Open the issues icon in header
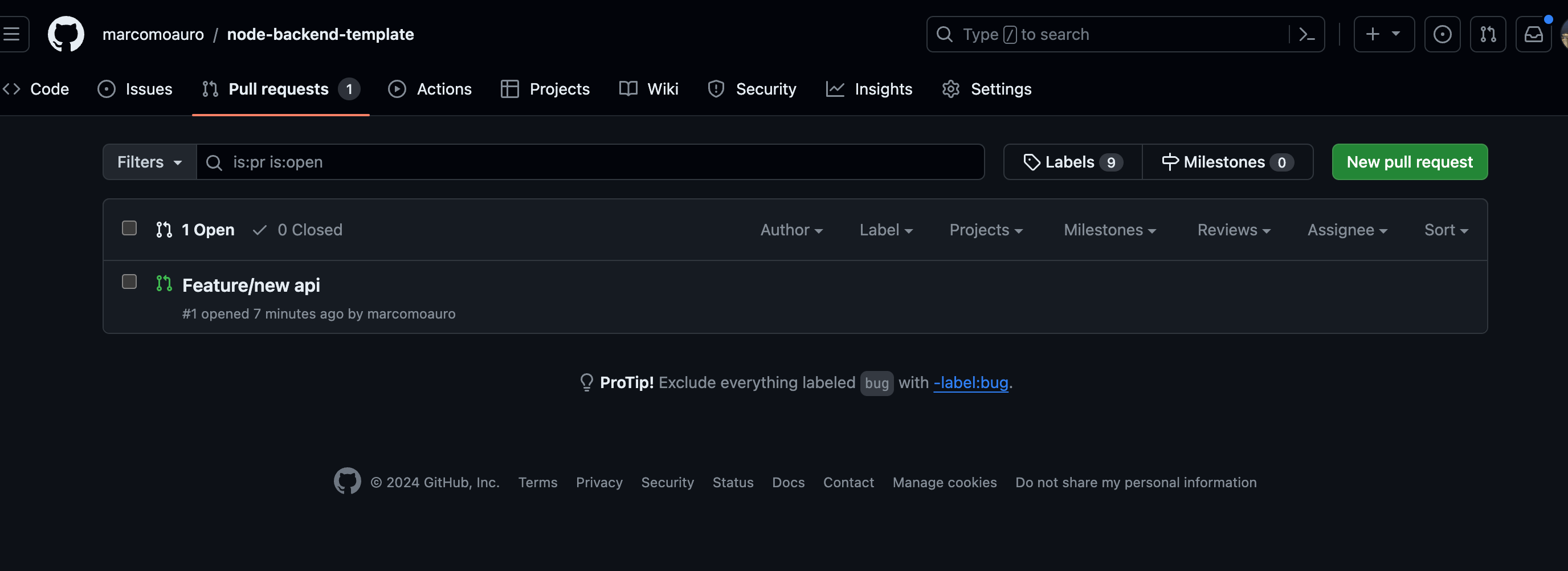Viewport: 1568px width, 571px height. tap(1442, 34)
